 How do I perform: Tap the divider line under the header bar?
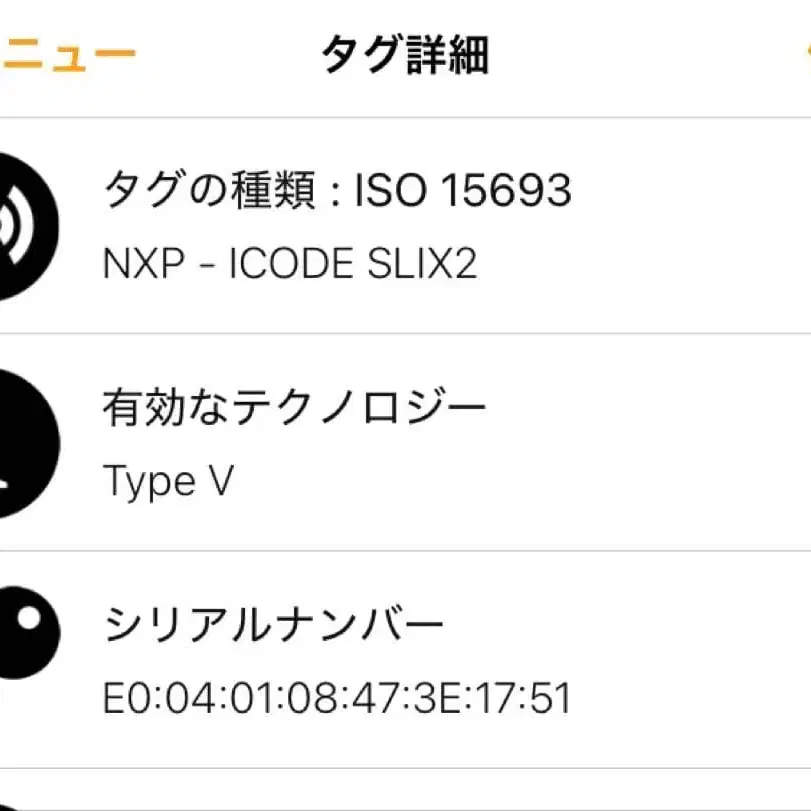[405, 118]
